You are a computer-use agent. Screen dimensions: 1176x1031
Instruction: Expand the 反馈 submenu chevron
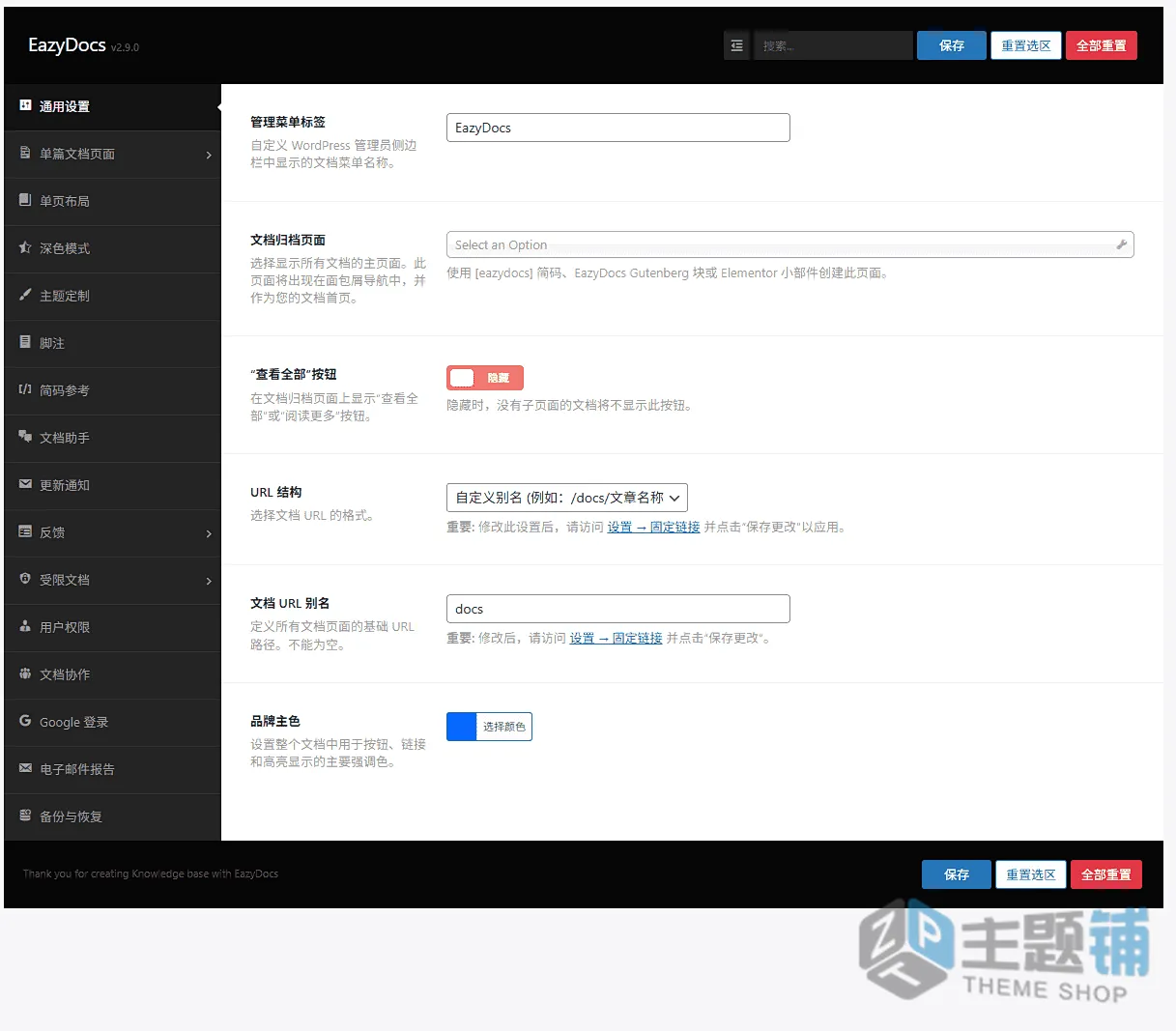pyautogui.click(x=209, y=533)
